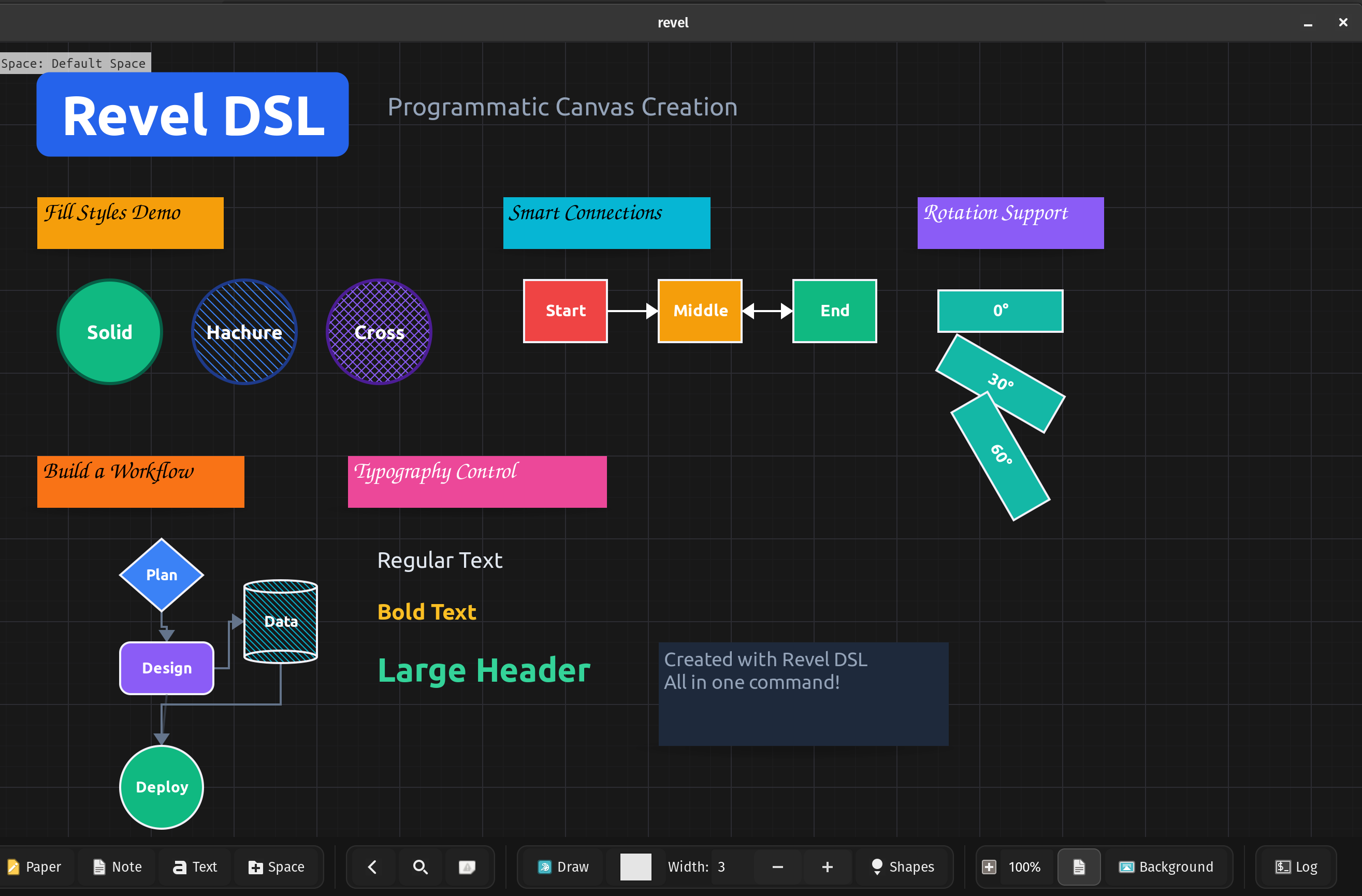Image resolution: width=1362 pixels, height=896 pixels.
Task: Select the Text tool
Action: pos(195,867)
